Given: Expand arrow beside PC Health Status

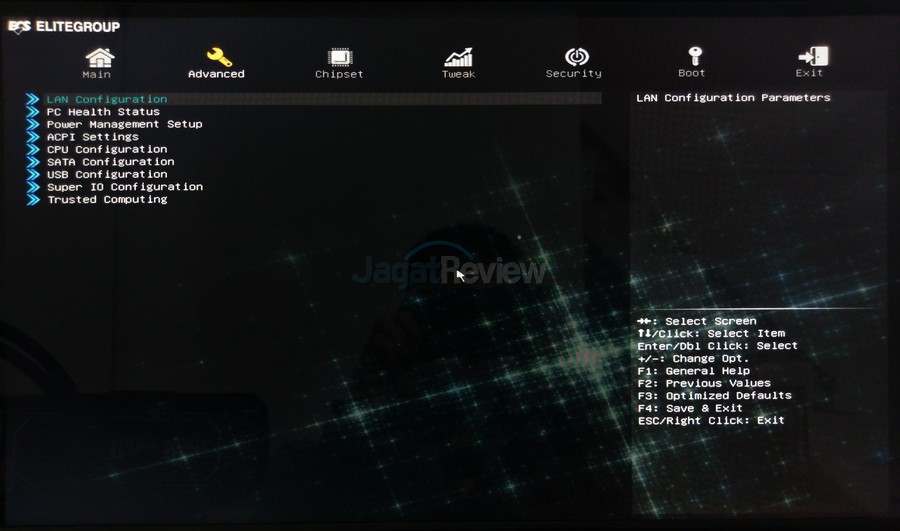Looking at the screenshot, I should (x=33, y=112).
